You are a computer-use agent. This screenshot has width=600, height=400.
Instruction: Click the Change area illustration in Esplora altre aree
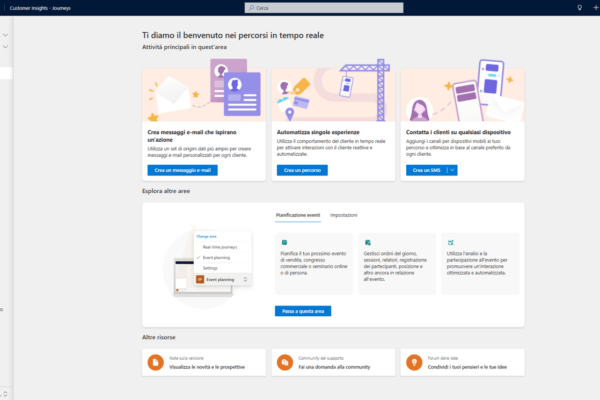[207, 265]
